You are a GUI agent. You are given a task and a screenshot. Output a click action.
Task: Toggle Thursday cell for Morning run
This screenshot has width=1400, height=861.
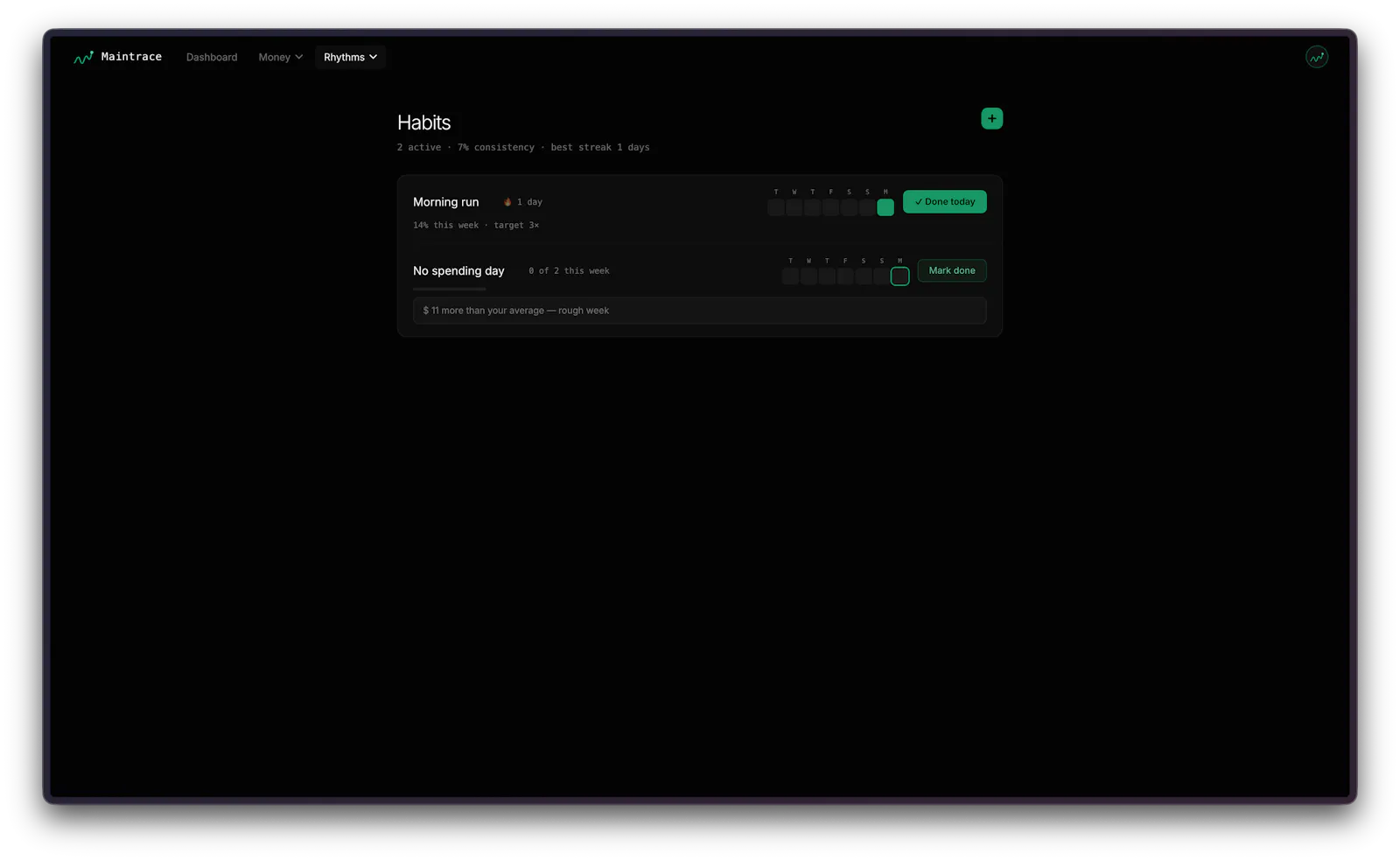coord(813,207)
